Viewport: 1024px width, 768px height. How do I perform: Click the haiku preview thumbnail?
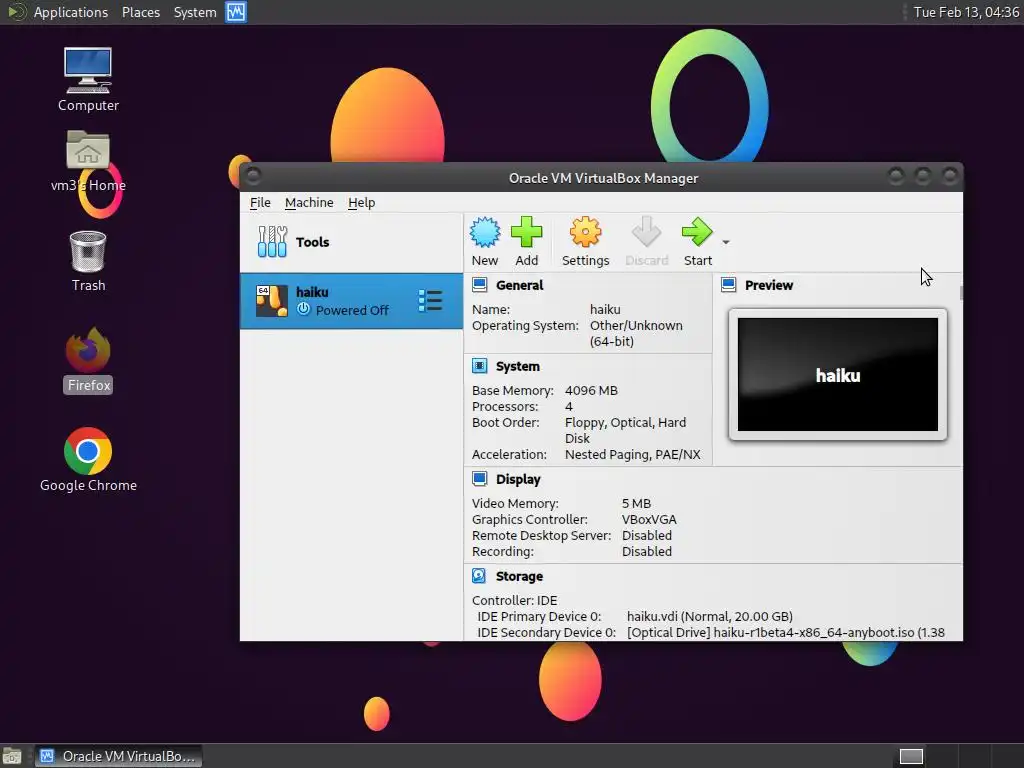point(838,374)
